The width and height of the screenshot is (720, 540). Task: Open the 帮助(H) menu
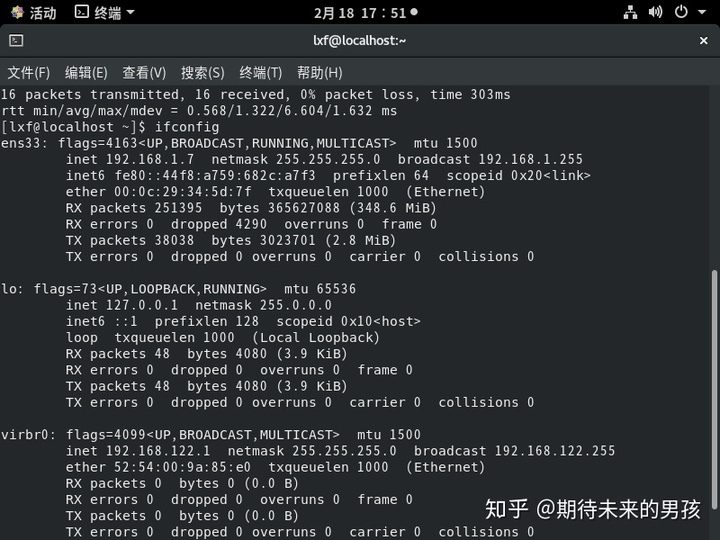(319, 73)
